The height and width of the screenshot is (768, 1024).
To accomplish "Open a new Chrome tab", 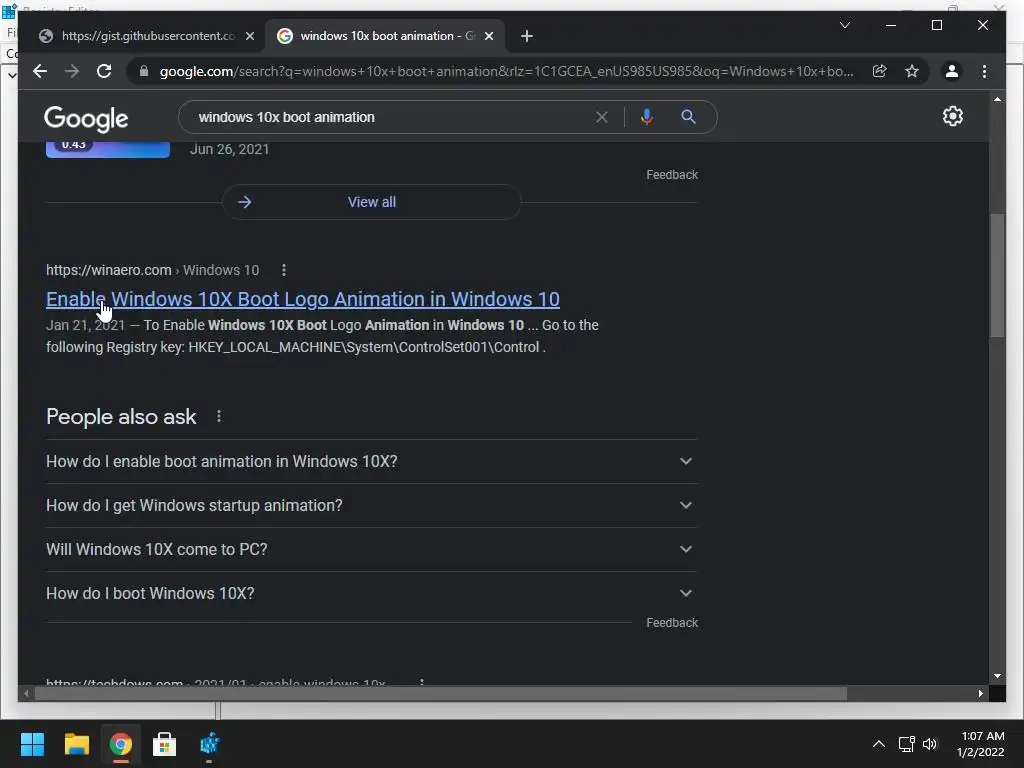I will click(x=527, y=36).
